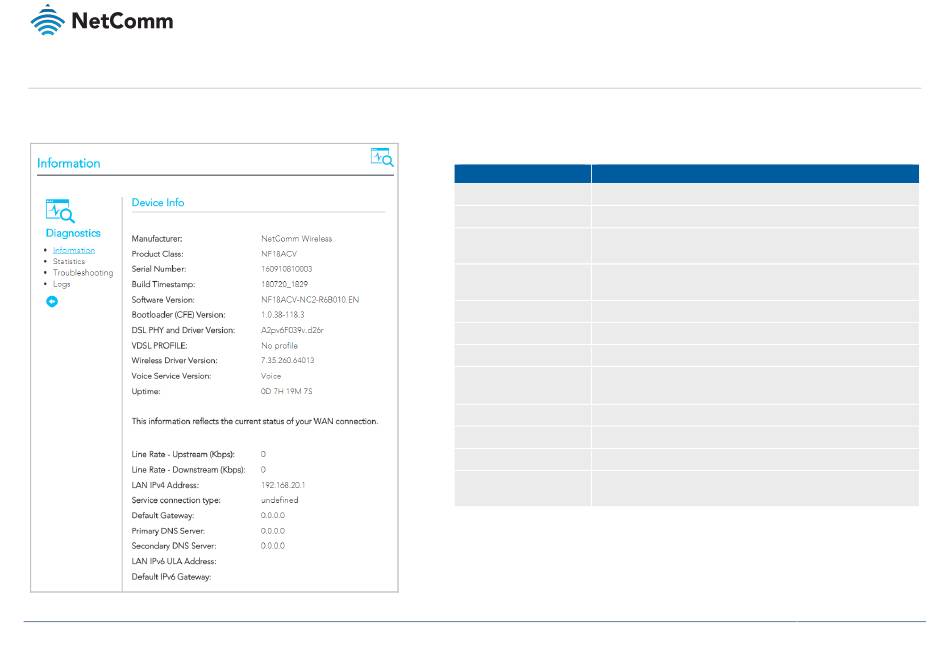Image resolution: width=950 pixels, height=660 pixels.
Task: Select DSL PHY driver version A2pv6F039v.d26r
Action: (293, 330)
